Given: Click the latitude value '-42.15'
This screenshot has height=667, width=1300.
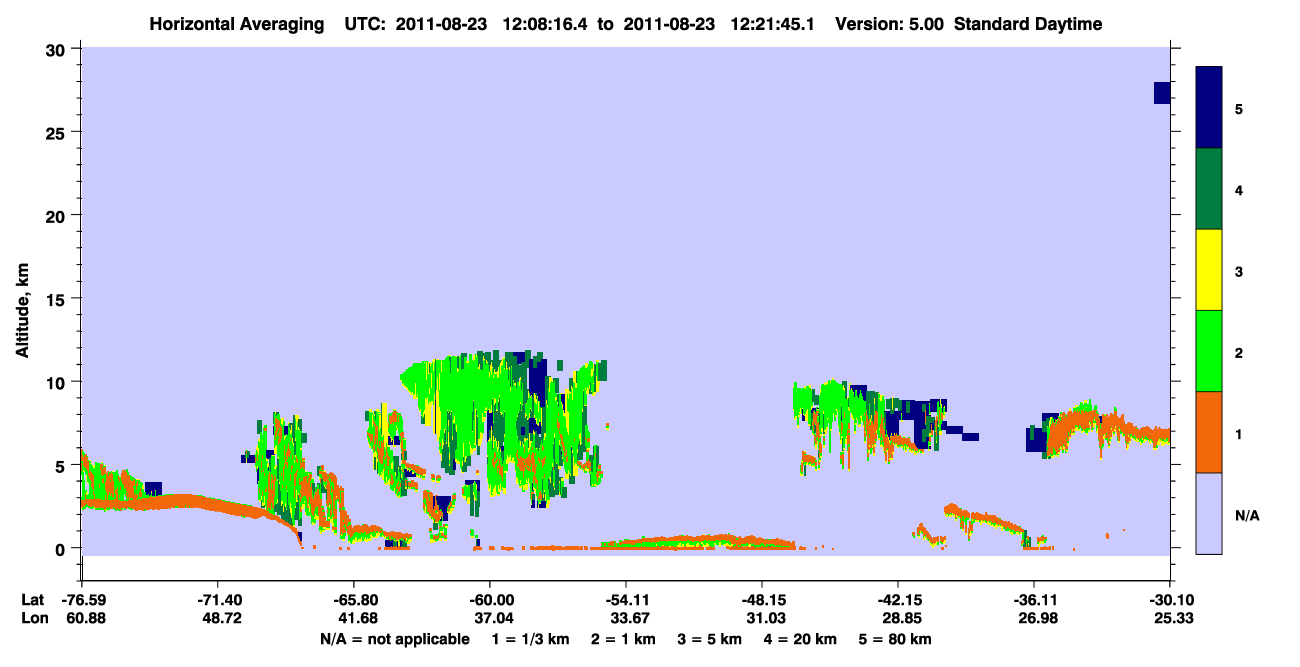Looking at the screenshot, I should coord(897,600).
